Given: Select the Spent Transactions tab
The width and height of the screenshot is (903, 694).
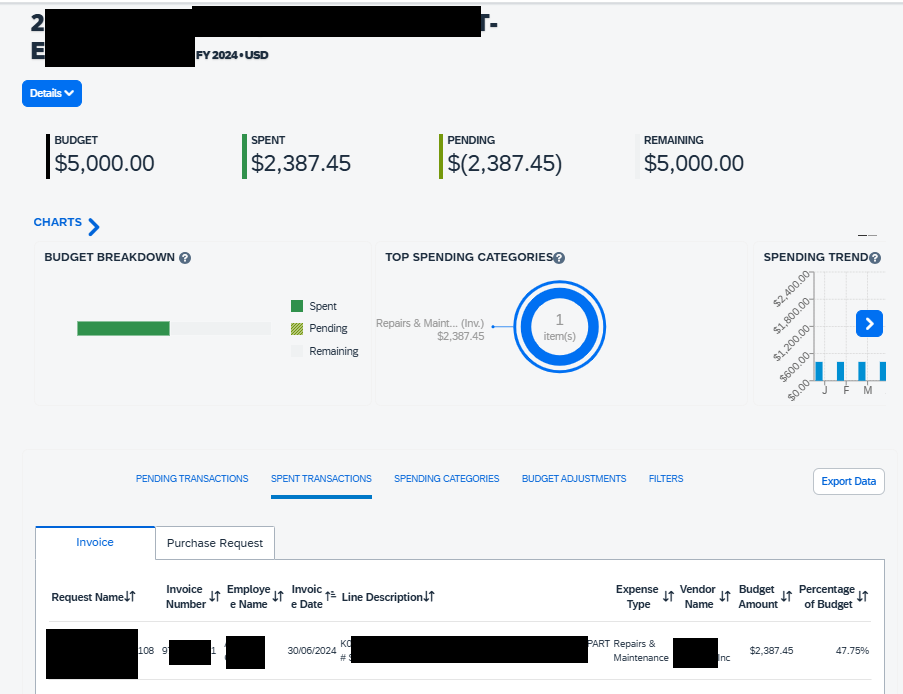Looking at the screenshot, I should pyautogui.click(x=321, y=479).
